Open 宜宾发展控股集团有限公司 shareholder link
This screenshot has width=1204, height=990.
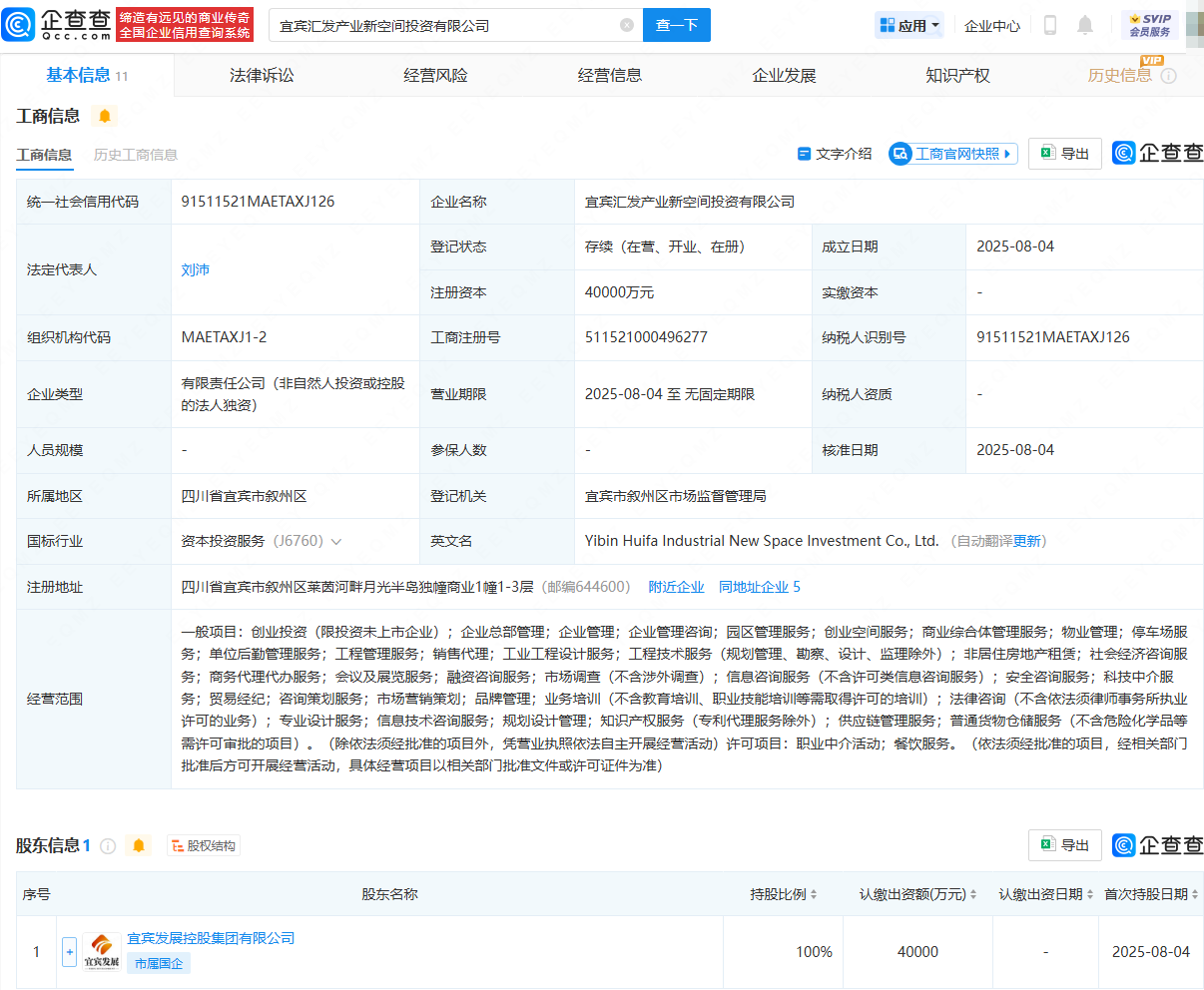[x=211, y=938]
